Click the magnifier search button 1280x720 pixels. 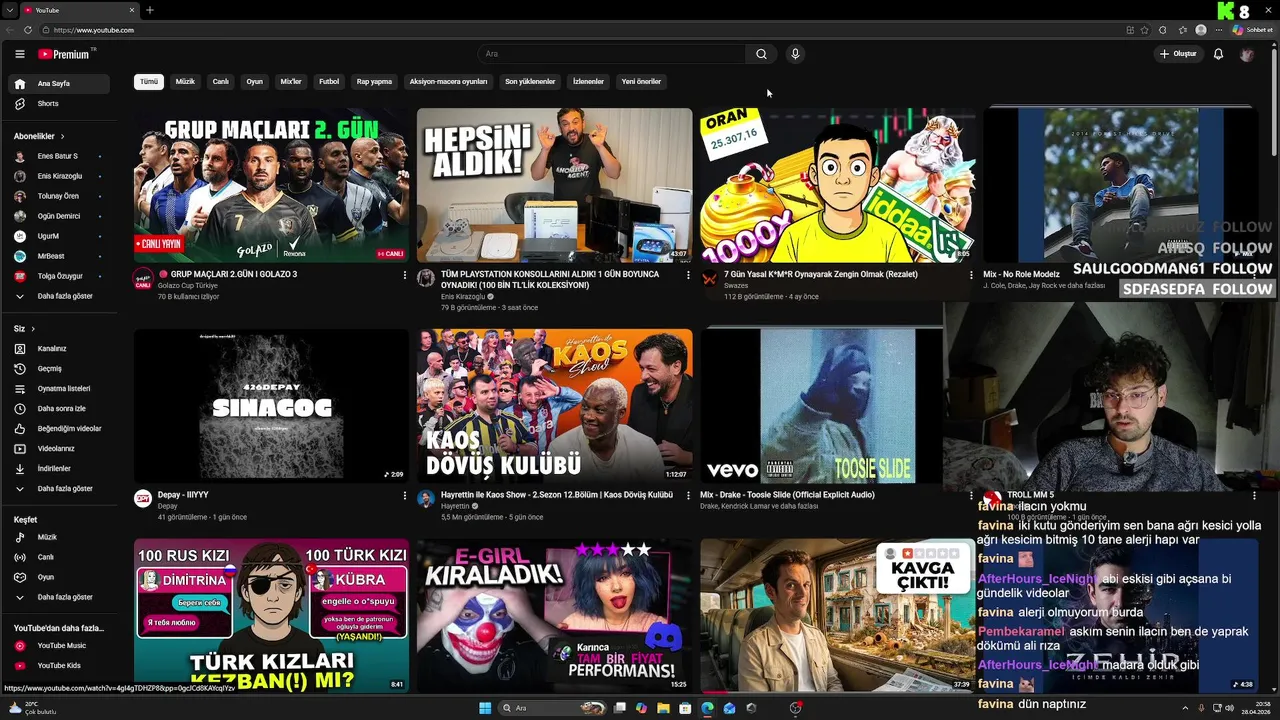(761, 54)
